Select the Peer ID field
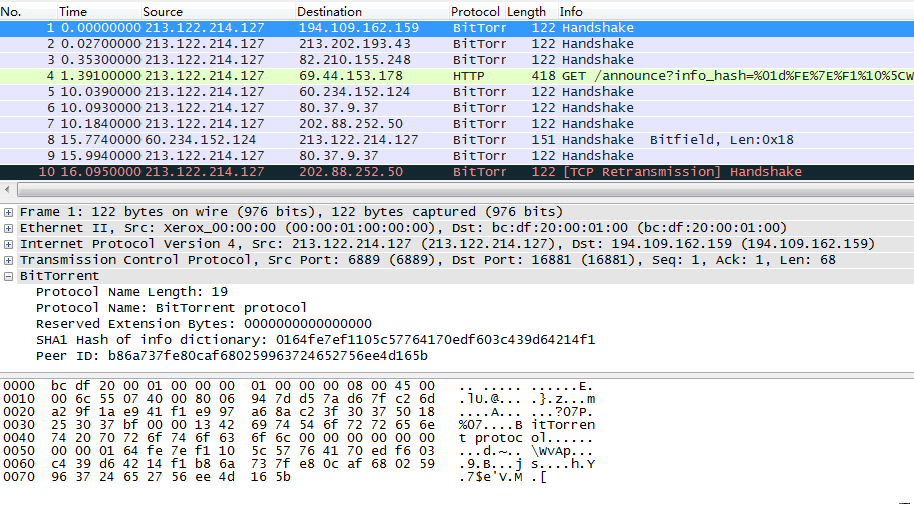This screenshot has width=914, height=508. pos(231,356)
